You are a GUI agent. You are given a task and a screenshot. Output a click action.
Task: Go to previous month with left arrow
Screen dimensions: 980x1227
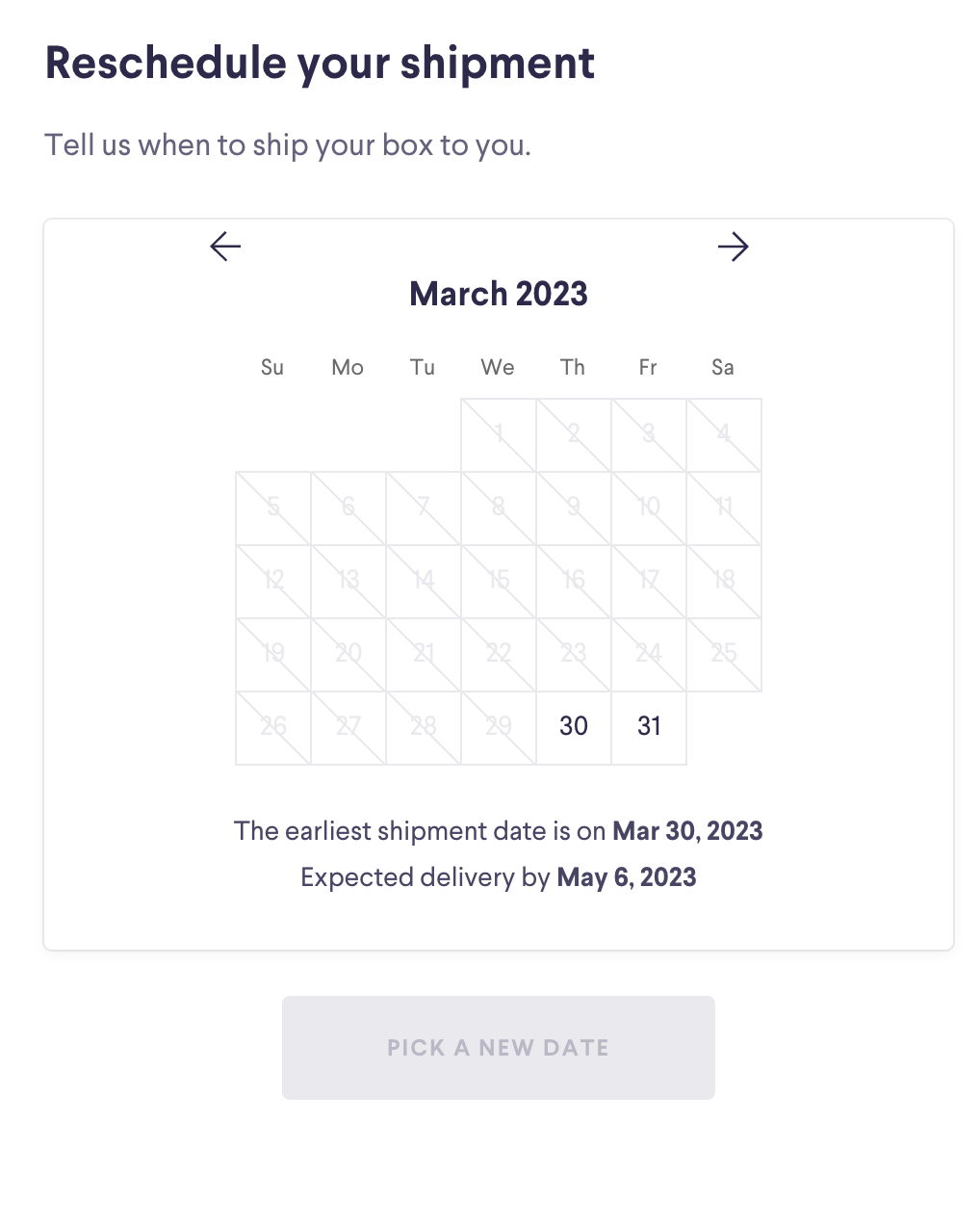(x=225, y=247)
